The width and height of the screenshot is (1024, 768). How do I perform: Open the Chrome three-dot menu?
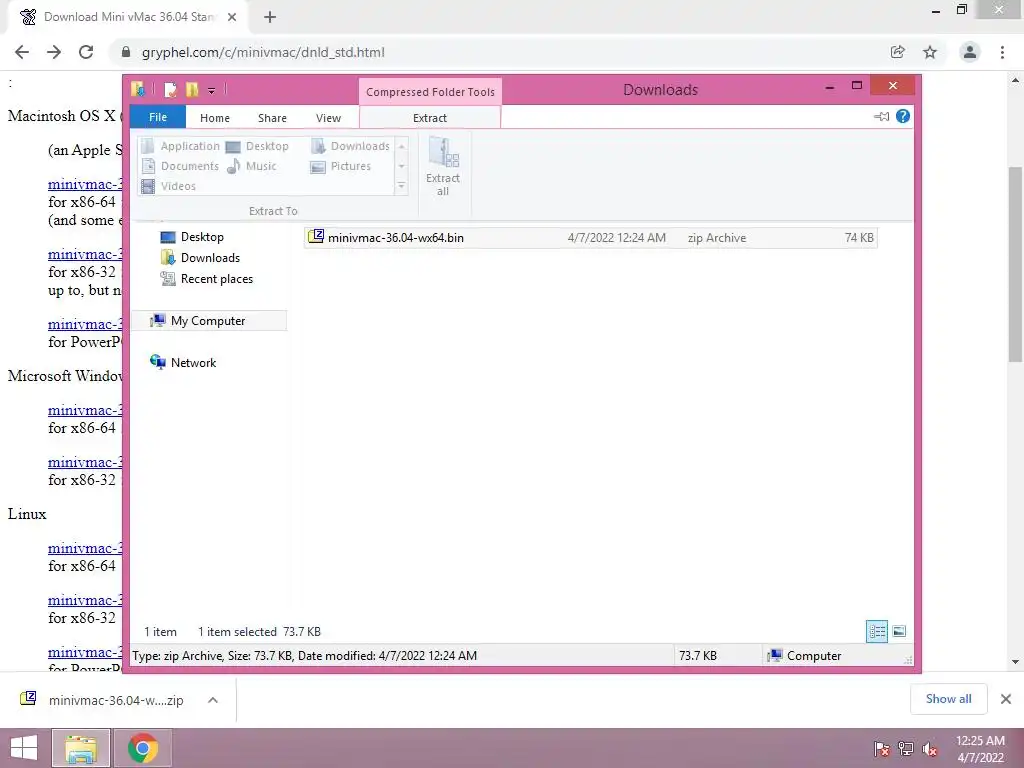[x=1002, y=52]
